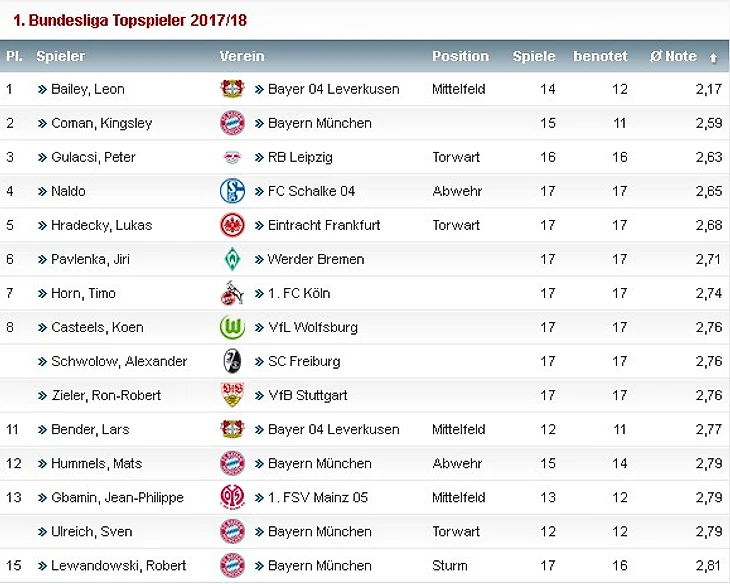Click the FC Schalke 04 crest

(x=232, y=190)
